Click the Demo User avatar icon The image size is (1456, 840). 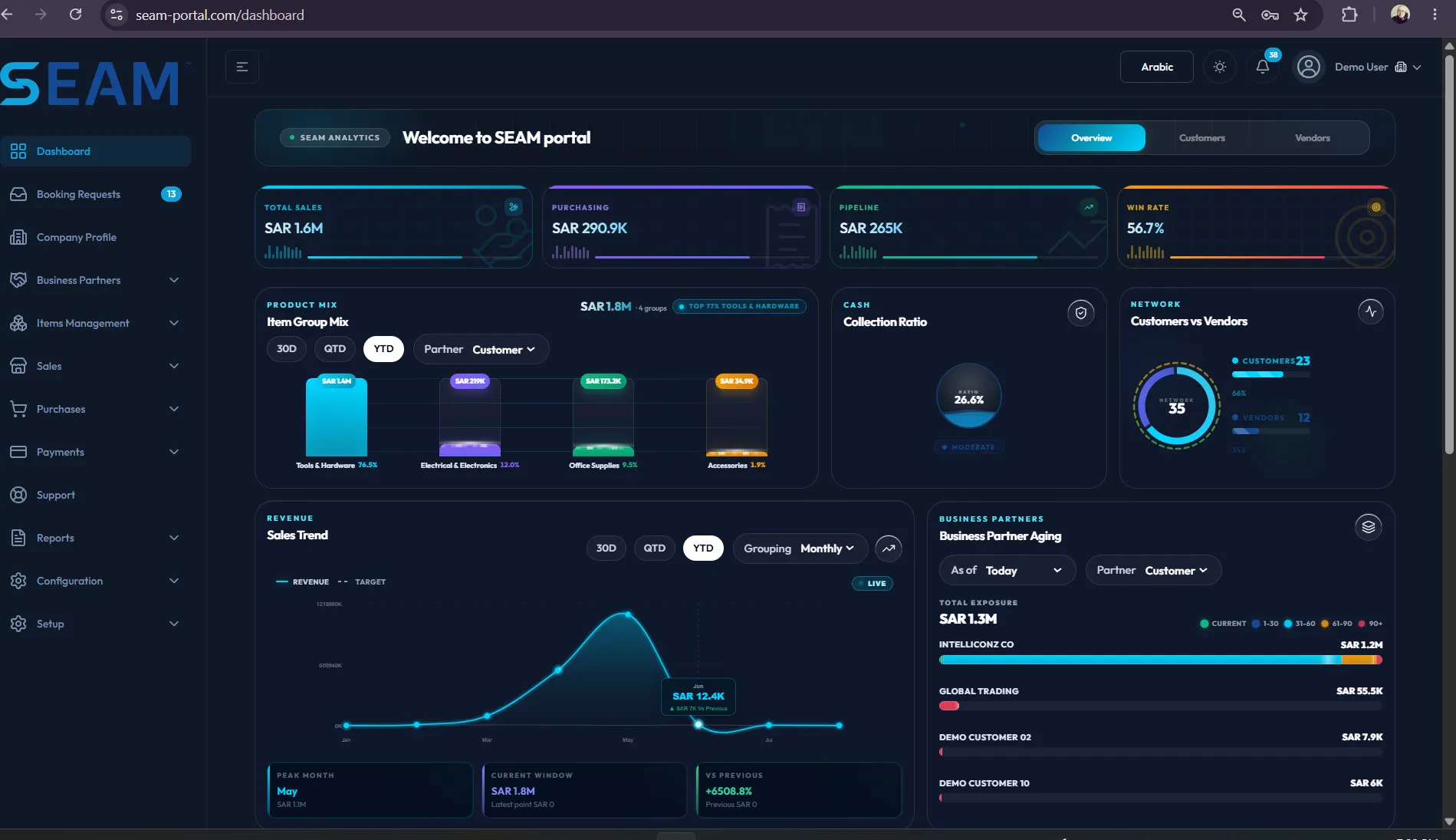(x=1309, y=67)
